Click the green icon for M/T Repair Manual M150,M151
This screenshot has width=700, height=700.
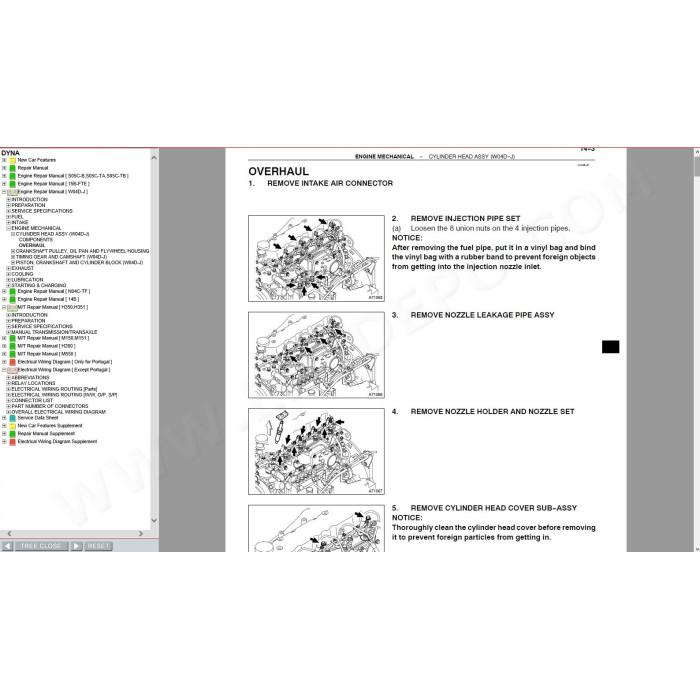tap(12, 338)
